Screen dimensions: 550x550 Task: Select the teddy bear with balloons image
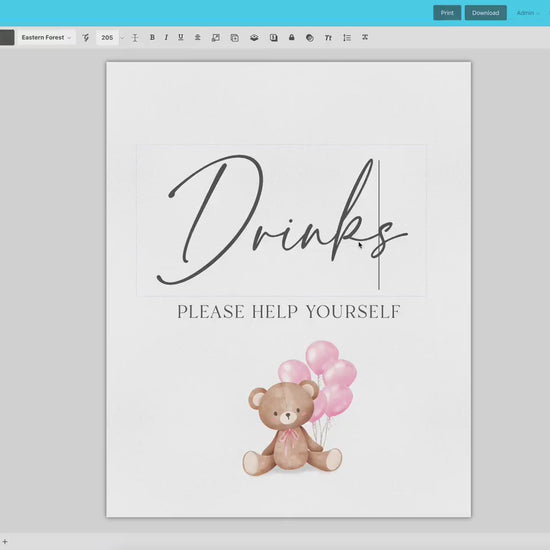(299, 408)
